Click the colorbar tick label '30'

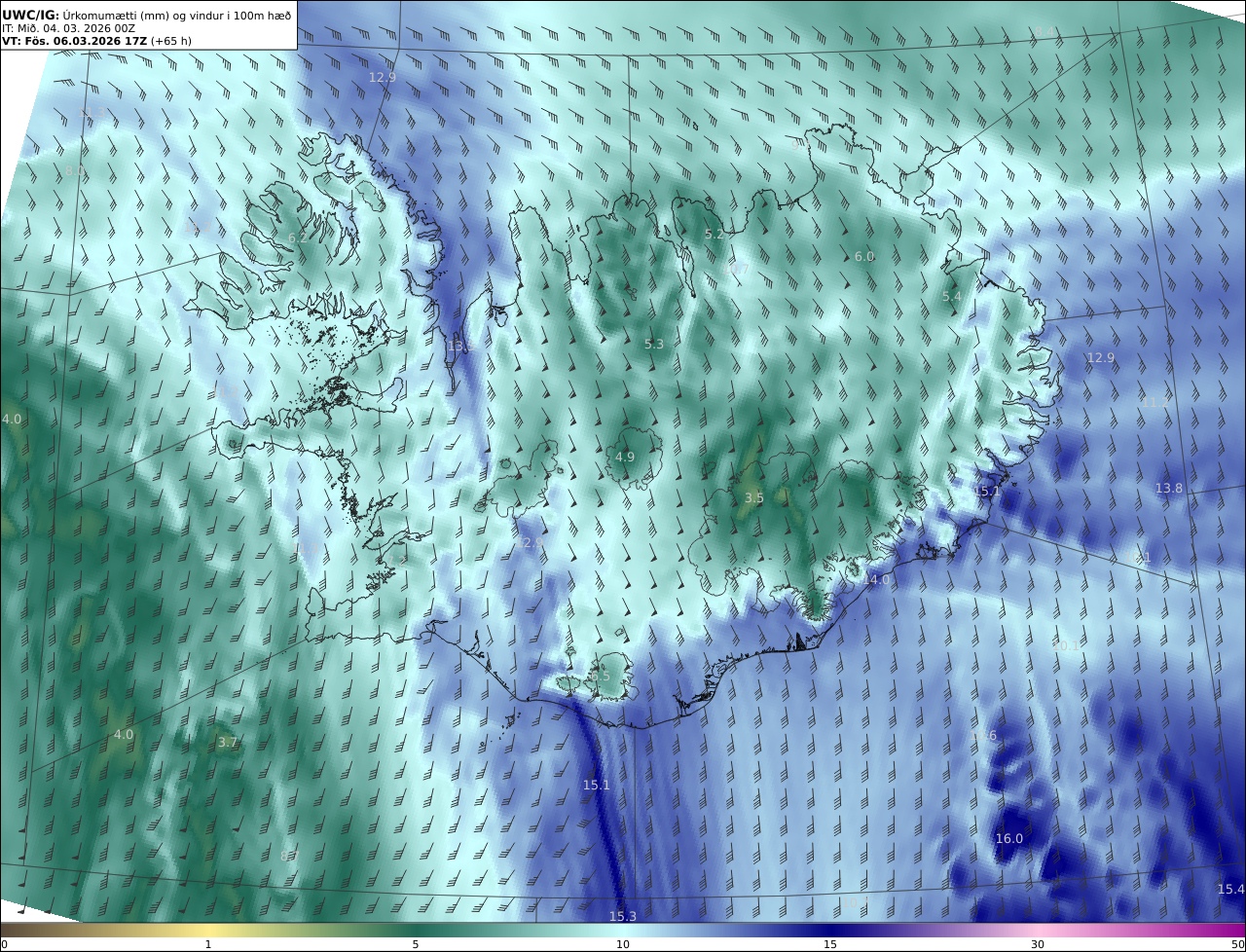point(1038,945)
